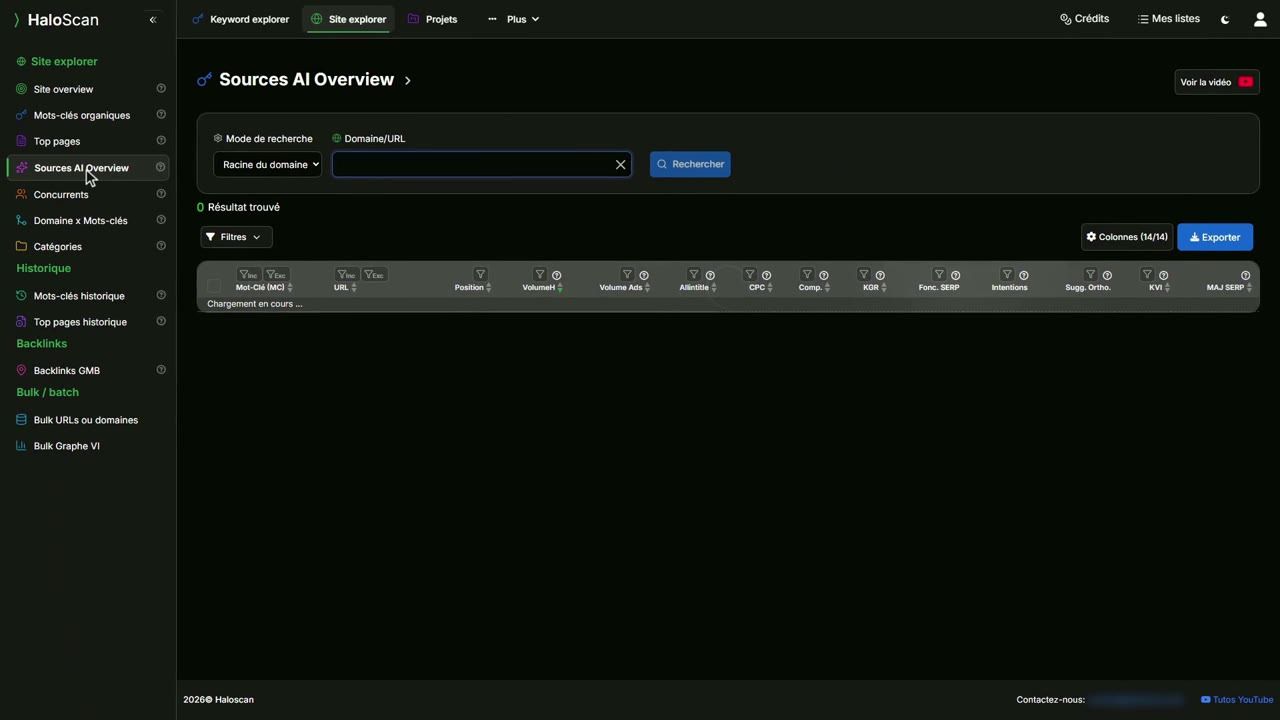The image size is (1280, 720).
Task: Open the help icon next to Site overview
Action: point(161,88)
